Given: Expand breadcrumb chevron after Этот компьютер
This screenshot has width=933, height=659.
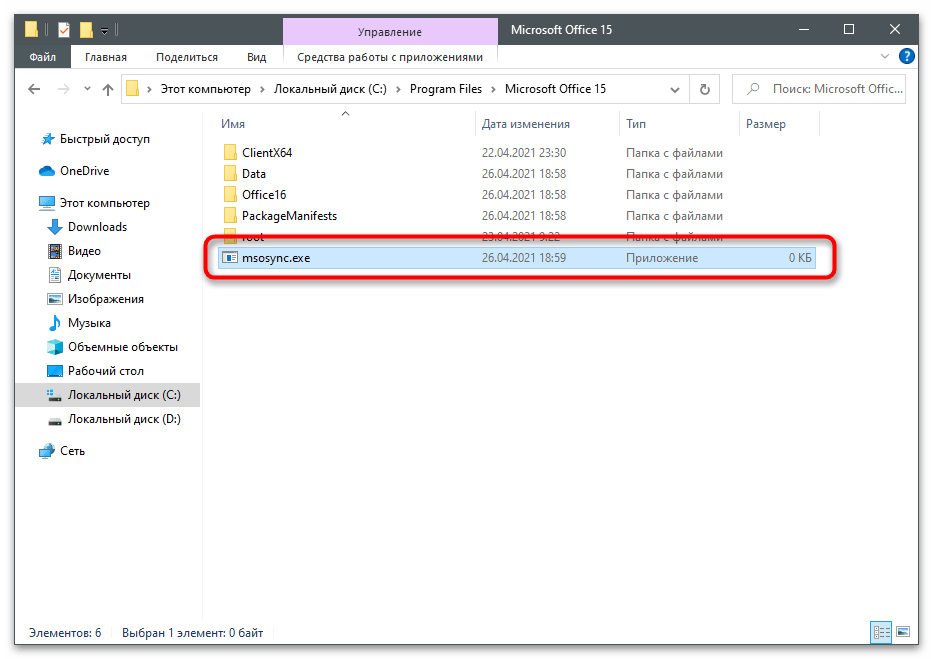Looking at the screenshot, I should pos(262,89).
